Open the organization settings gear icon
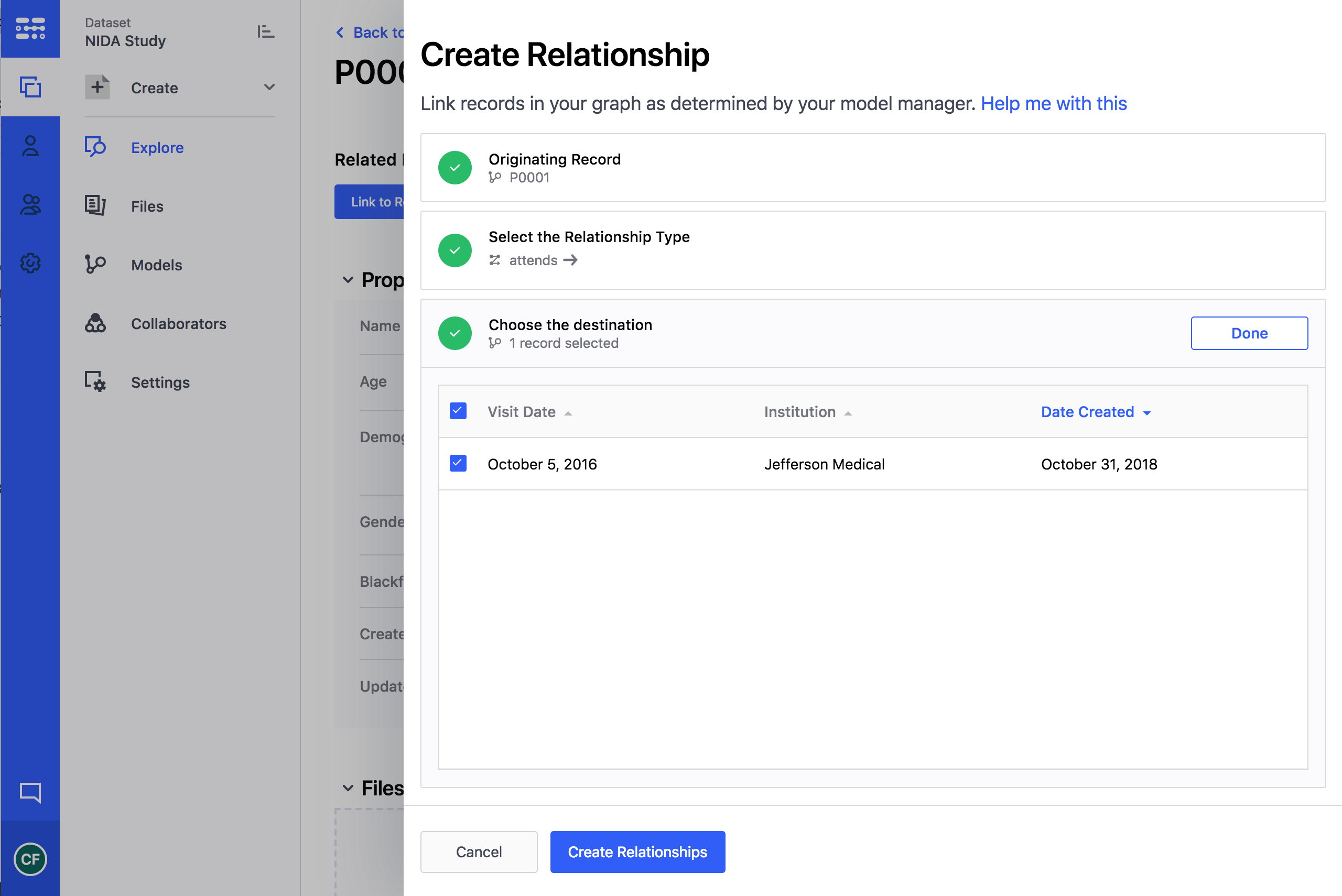 point(30,263)
